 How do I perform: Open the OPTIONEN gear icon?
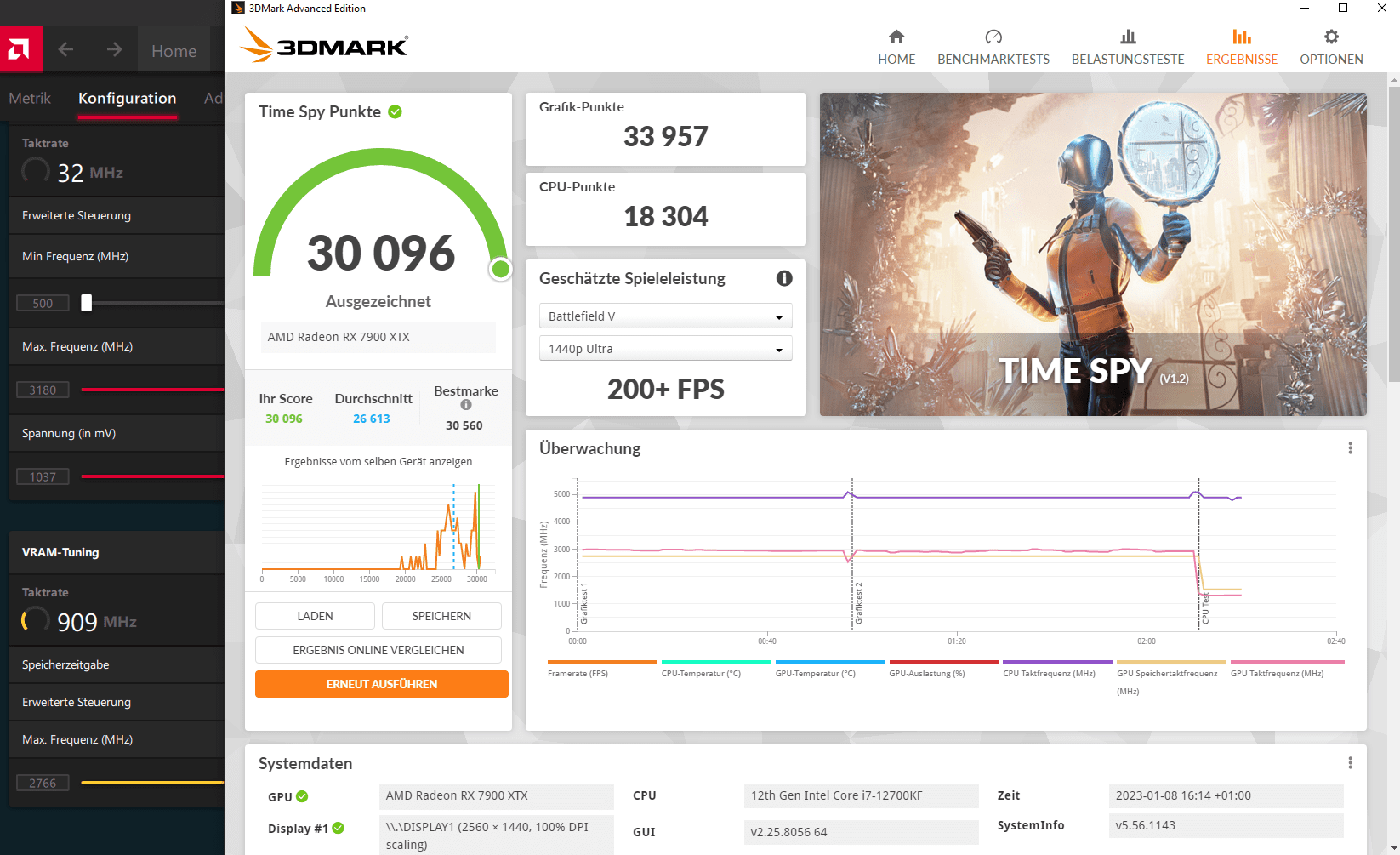(1331, 37)
